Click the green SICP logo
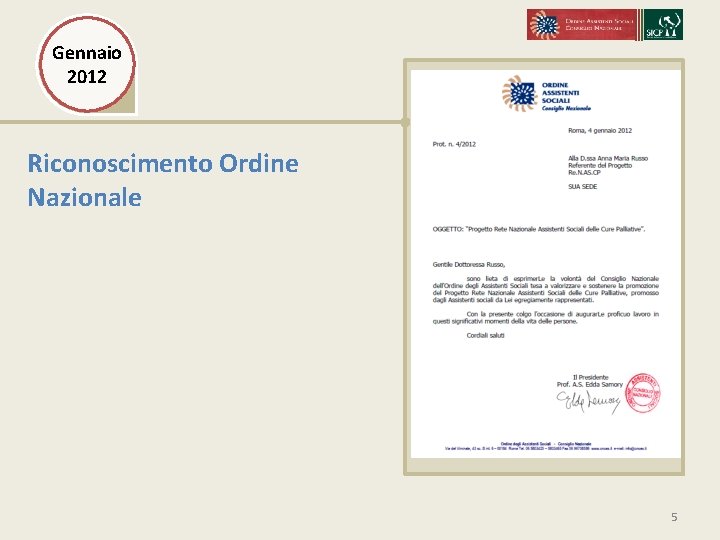The width and height of the screenshot is (720, 540). [663, 24]
